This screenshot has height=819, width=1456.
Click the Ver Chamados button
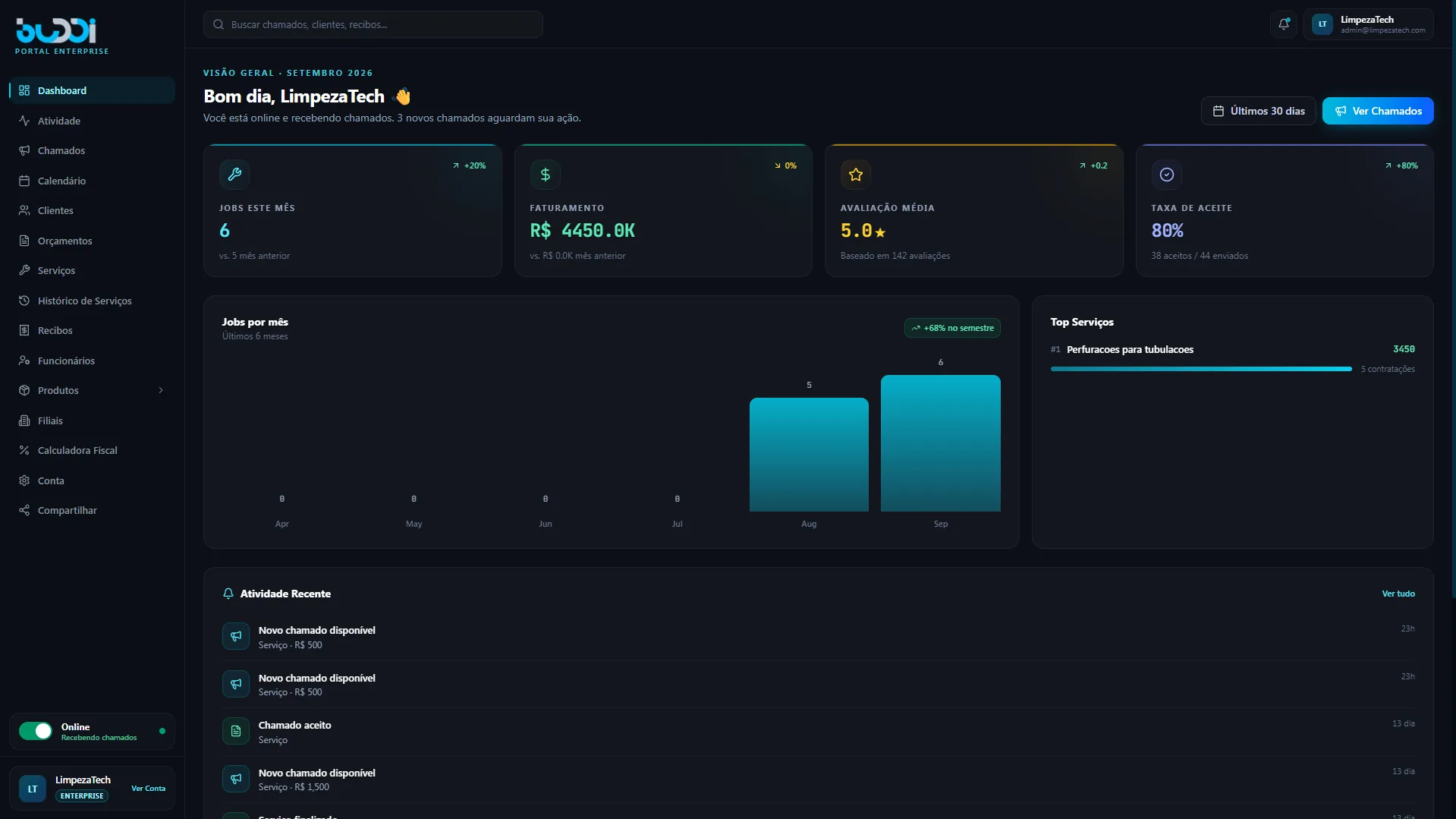[1378, 111]
